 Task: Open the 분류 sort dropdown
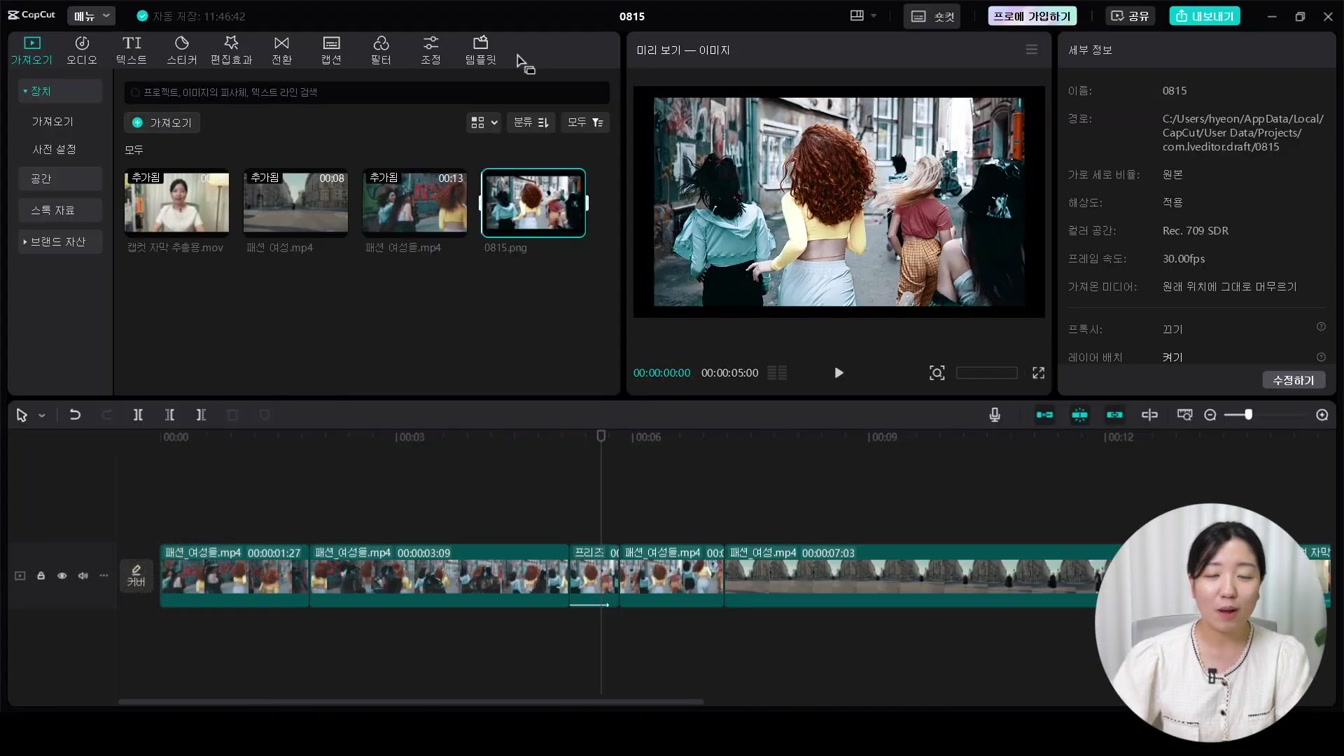(x=531, y=122)
